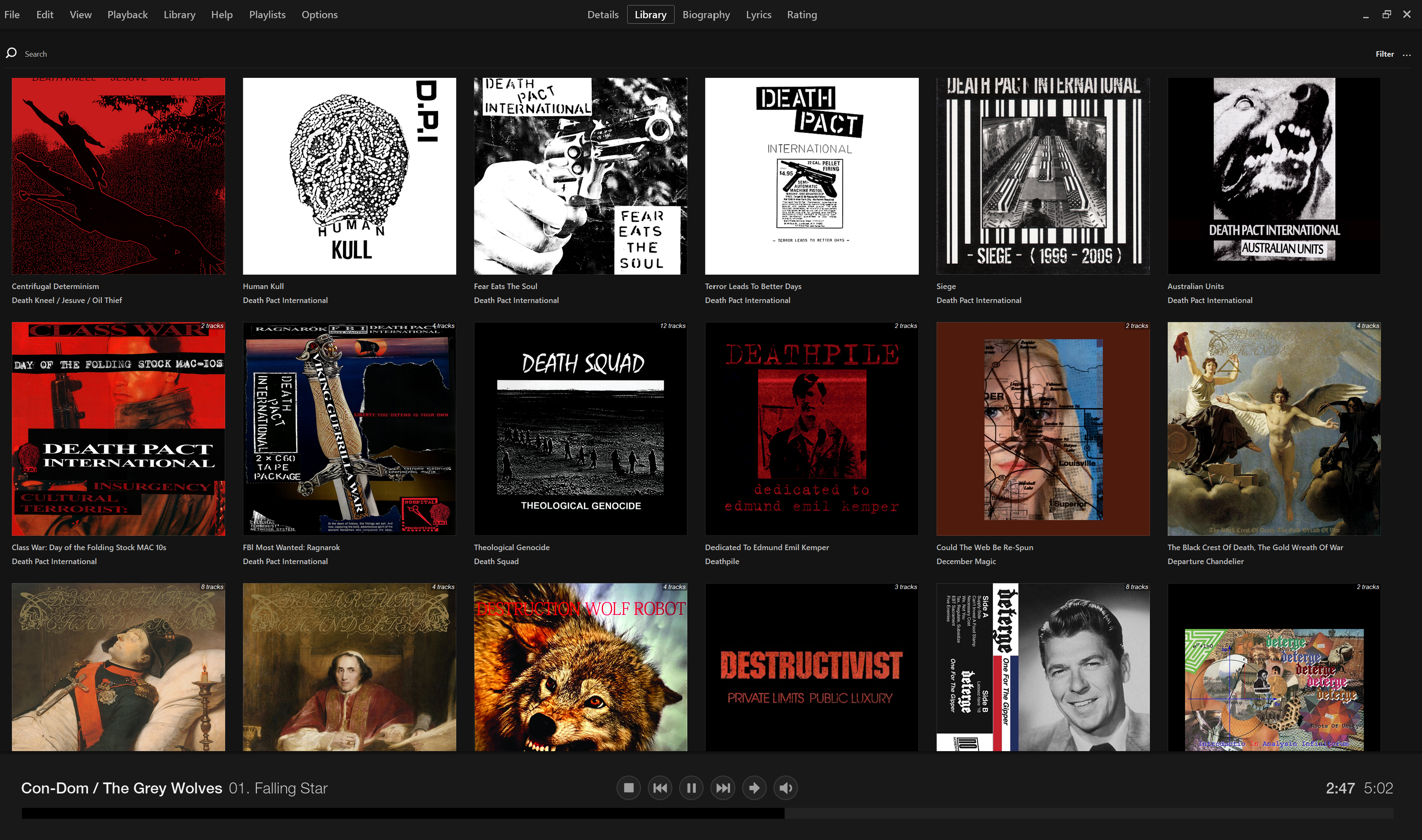Click the 'Siege' album title

tap(946, 286)
